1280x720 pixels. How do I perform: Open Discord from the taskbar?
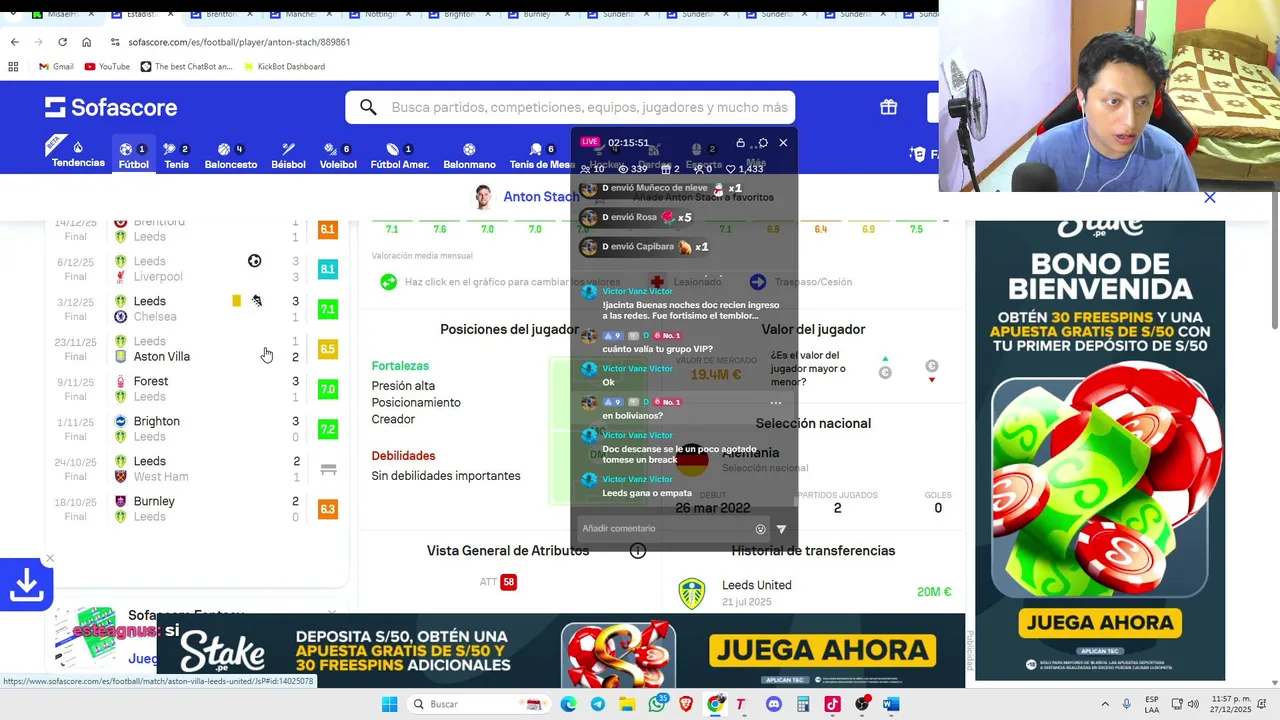(773, 704)
